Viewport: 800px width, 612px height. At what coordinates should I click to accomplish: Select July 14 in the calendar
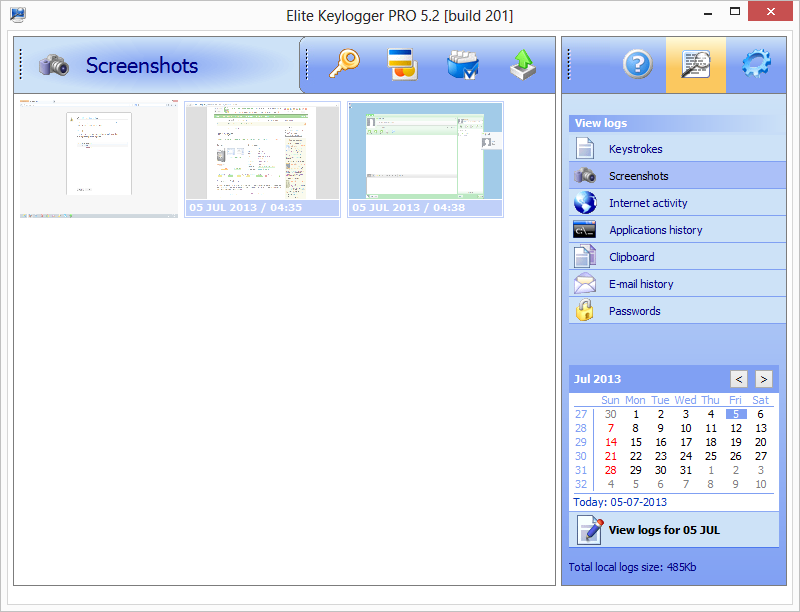point(610,442)
